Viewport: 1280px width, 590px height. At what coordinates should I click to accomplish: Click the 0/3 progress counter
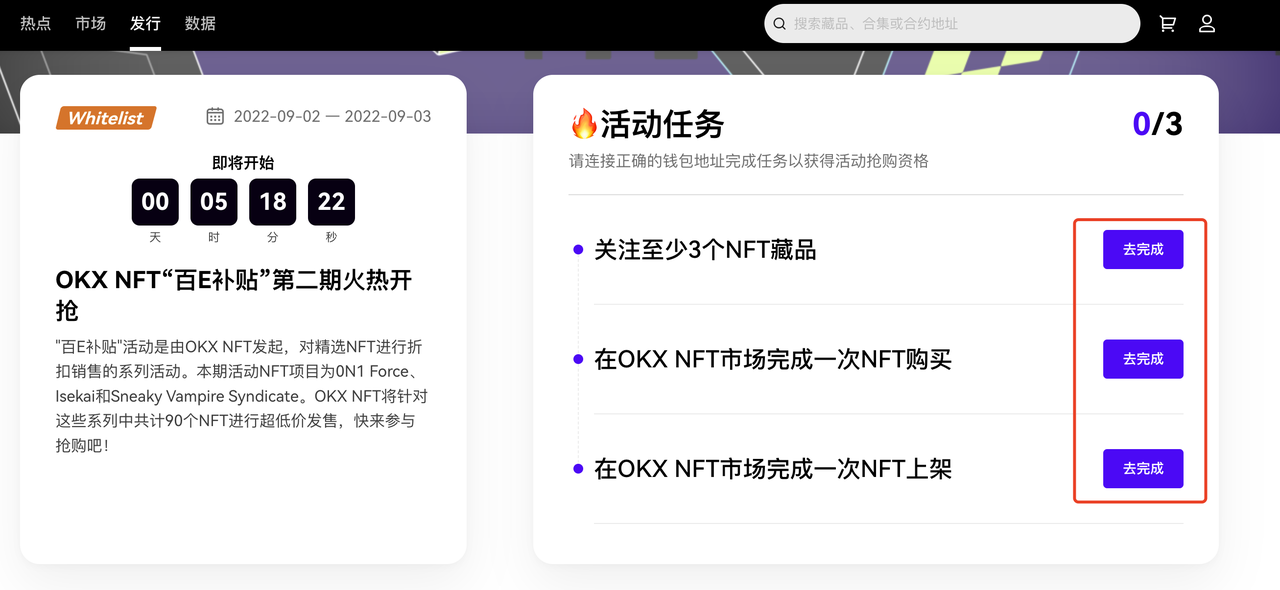(1157, 124)
